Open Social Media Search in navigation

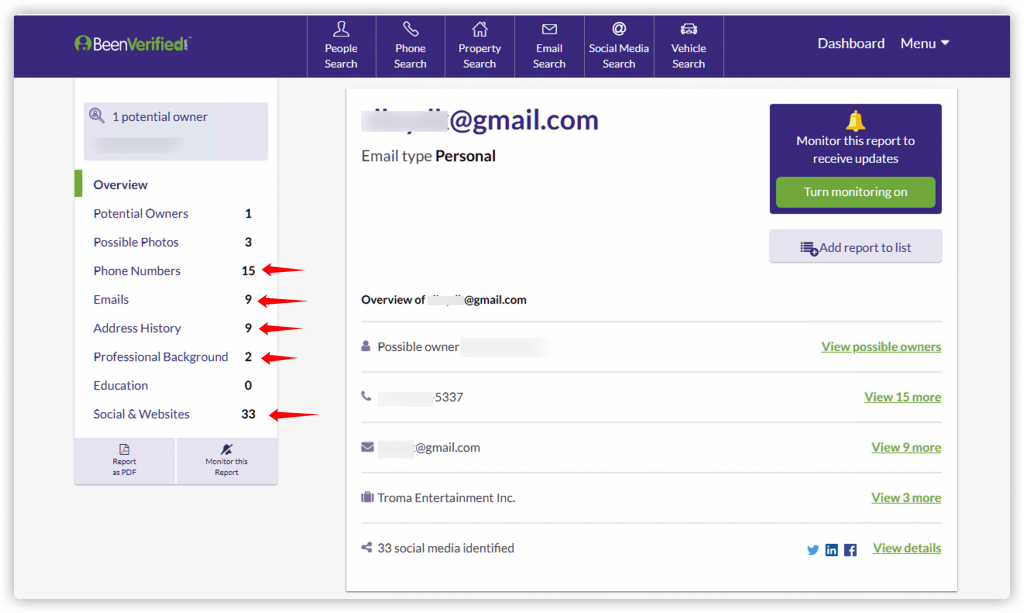click(619, 46)
